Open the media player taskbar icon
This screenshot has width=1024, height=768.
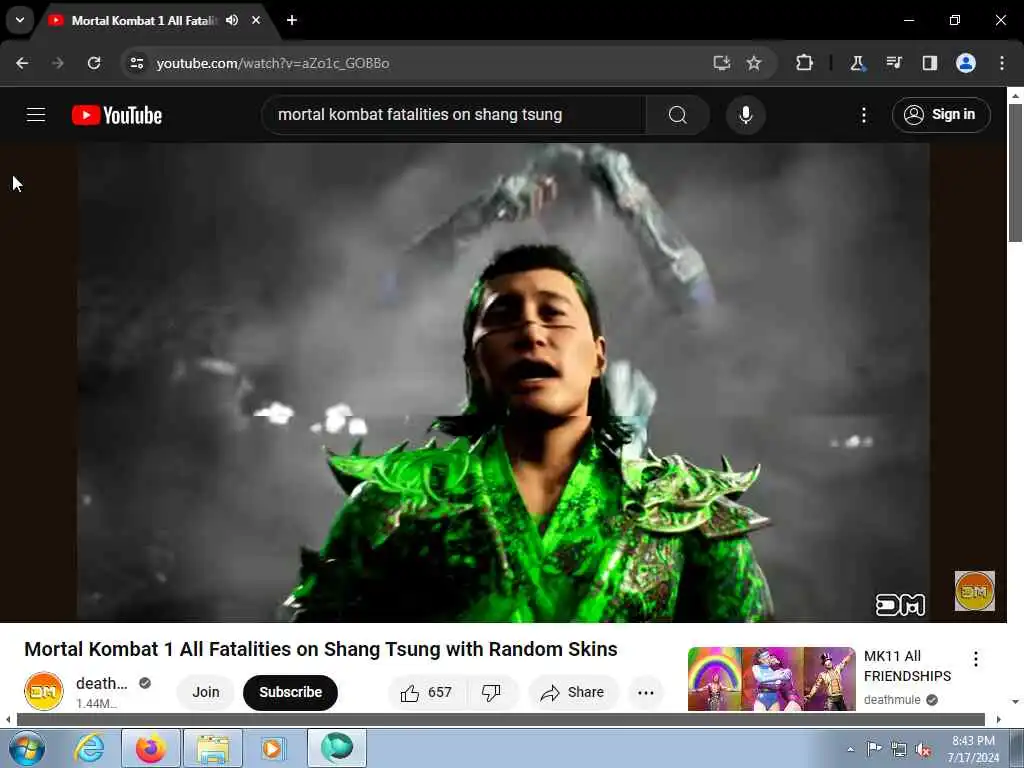[x=272, y=748]
